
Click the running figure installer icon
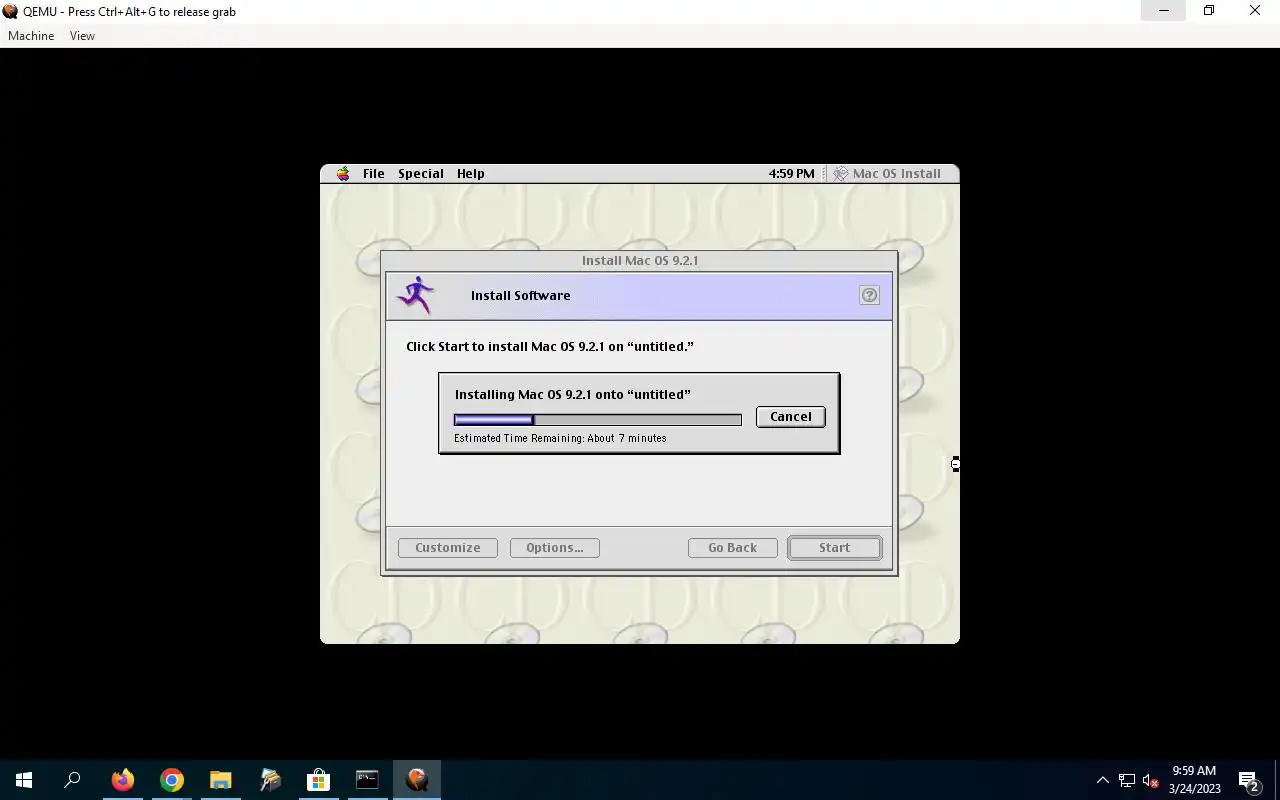[416, 295]
